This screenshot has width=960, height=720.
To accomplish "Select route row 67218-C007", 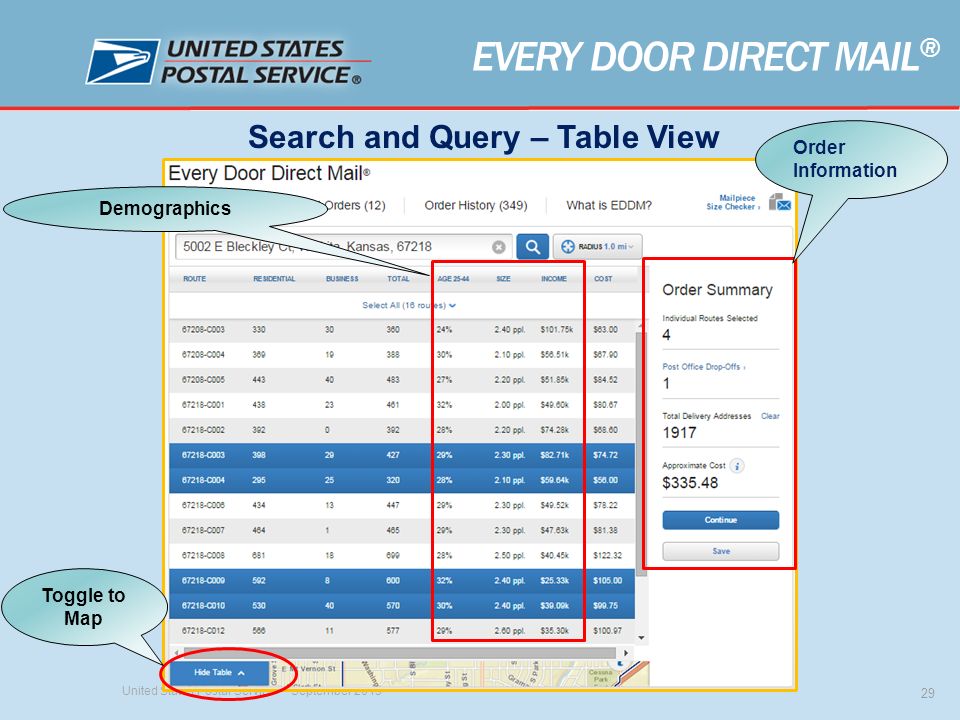I will 402,531.
